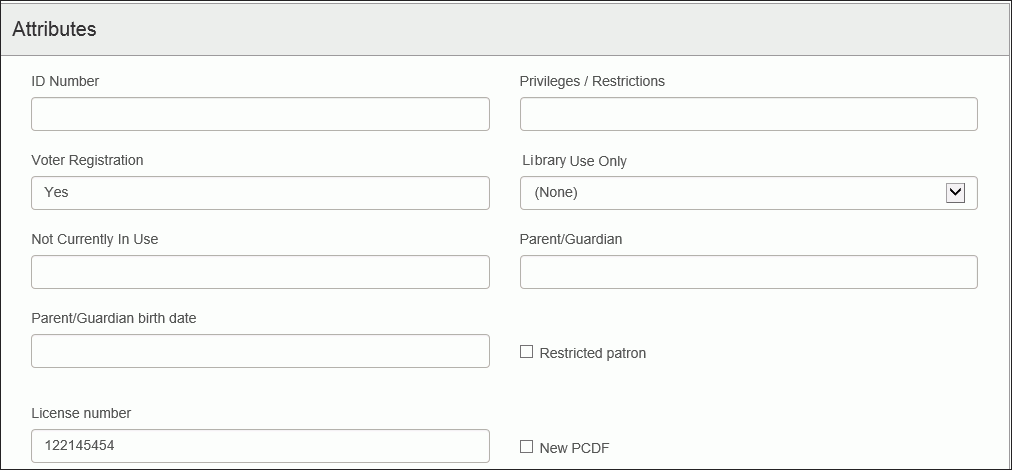
Task: Focus the Parent/Guardian text box
Action: click(748, 272)
